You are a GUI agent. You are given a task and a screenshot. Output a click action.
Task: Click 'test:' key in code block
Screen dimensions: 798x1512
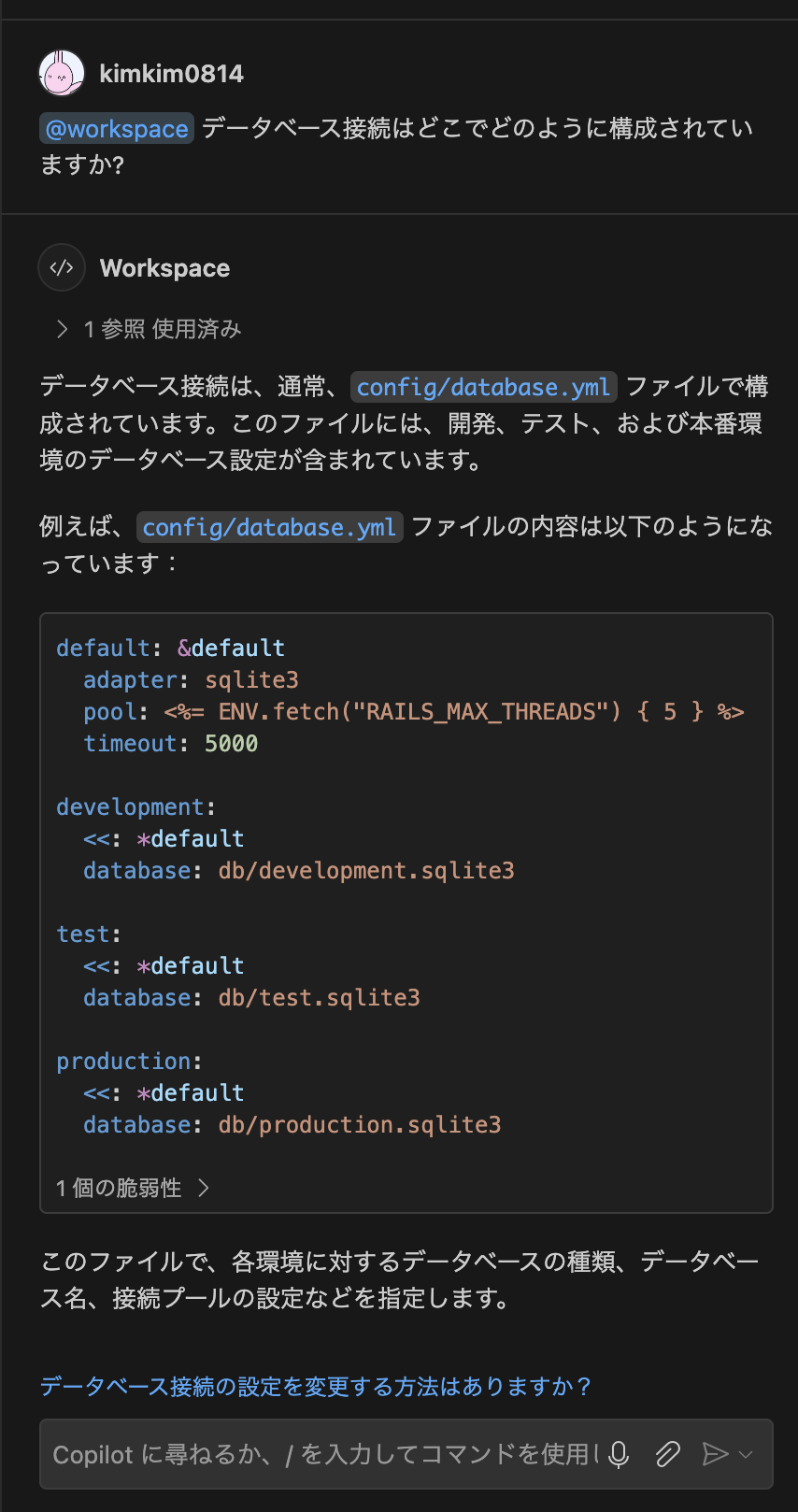point(89,934)
